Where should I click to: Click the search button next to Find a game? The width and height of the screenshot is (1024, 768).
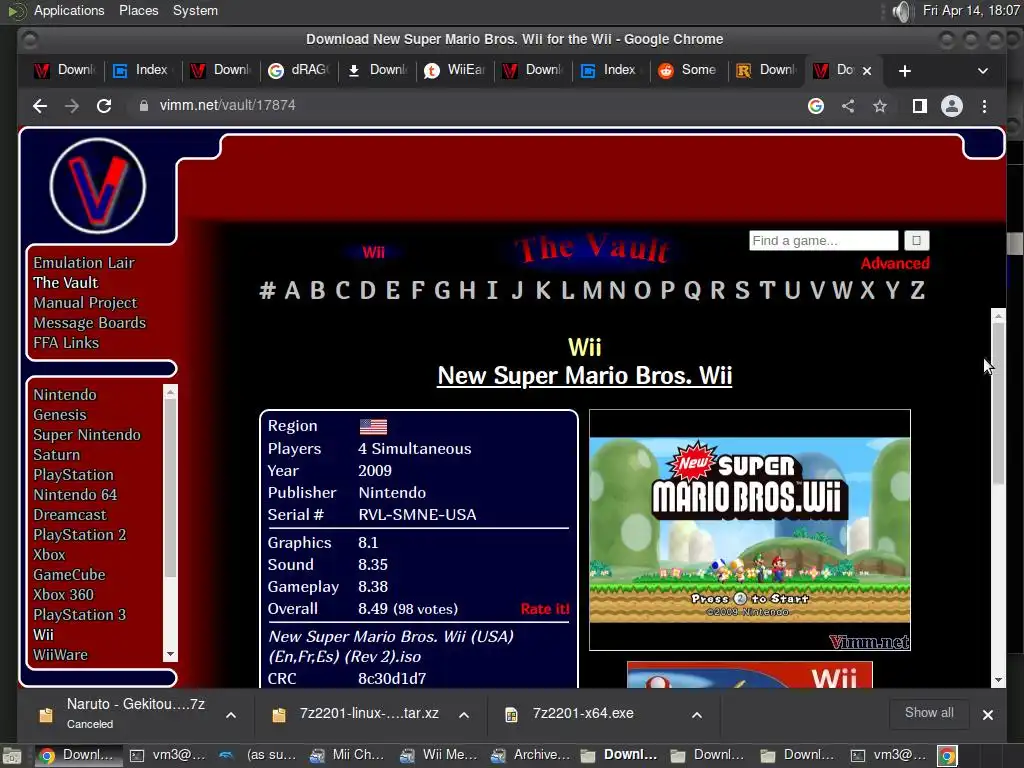pyautogui.click(x=916, y=240)
